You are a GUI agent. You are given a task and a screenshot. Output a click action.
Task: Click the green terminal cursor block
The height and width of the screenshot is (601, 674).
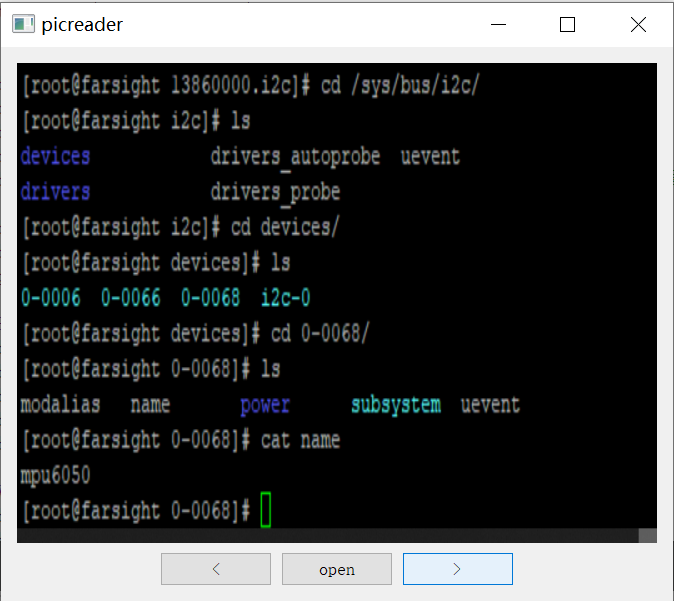[x=266, y=510]
